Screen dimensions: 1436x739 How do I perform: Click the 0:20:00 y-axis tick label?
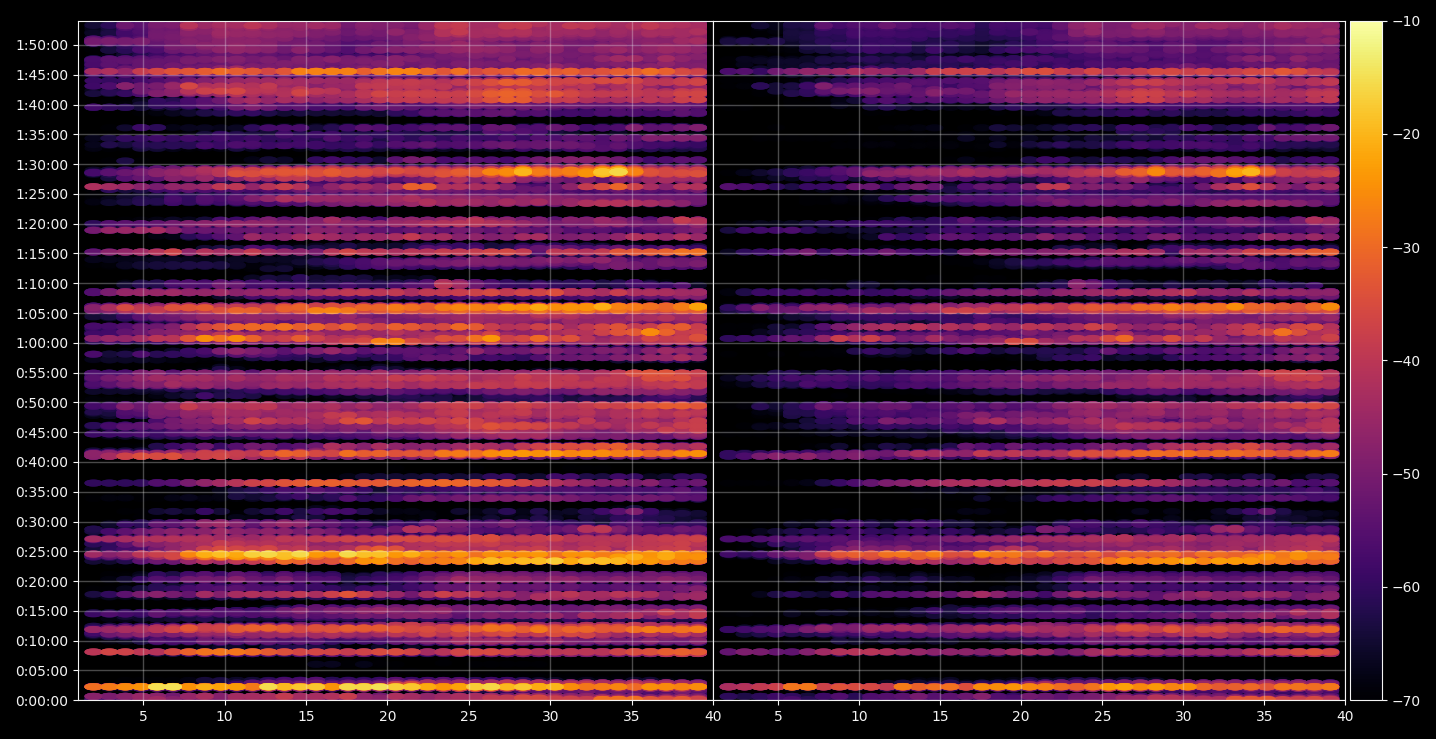pyautogui.click(x=42, y=582)
